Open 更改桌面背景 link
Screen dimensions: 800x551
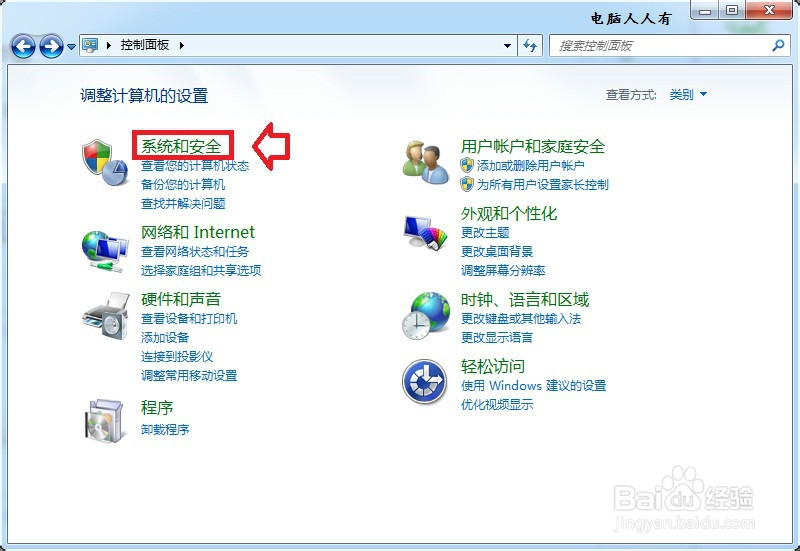[x=497, y=252]
